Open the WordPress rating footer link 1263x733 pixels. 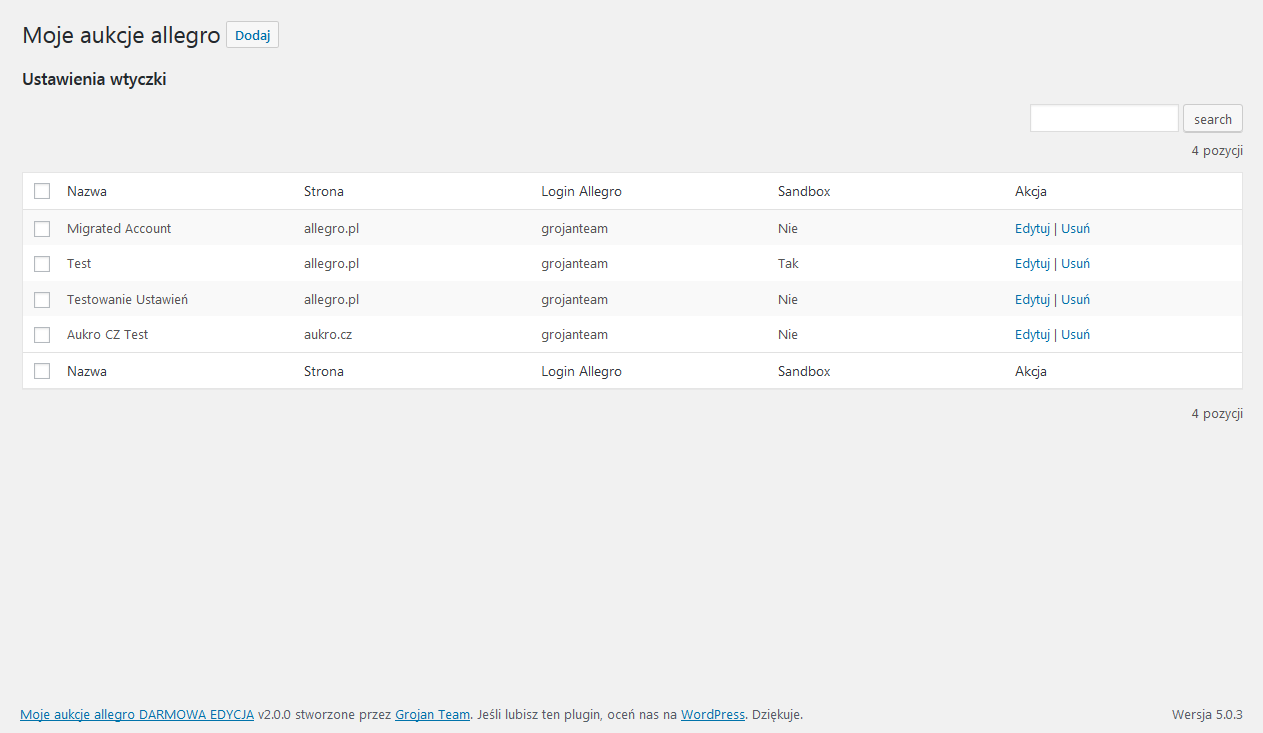713,715
